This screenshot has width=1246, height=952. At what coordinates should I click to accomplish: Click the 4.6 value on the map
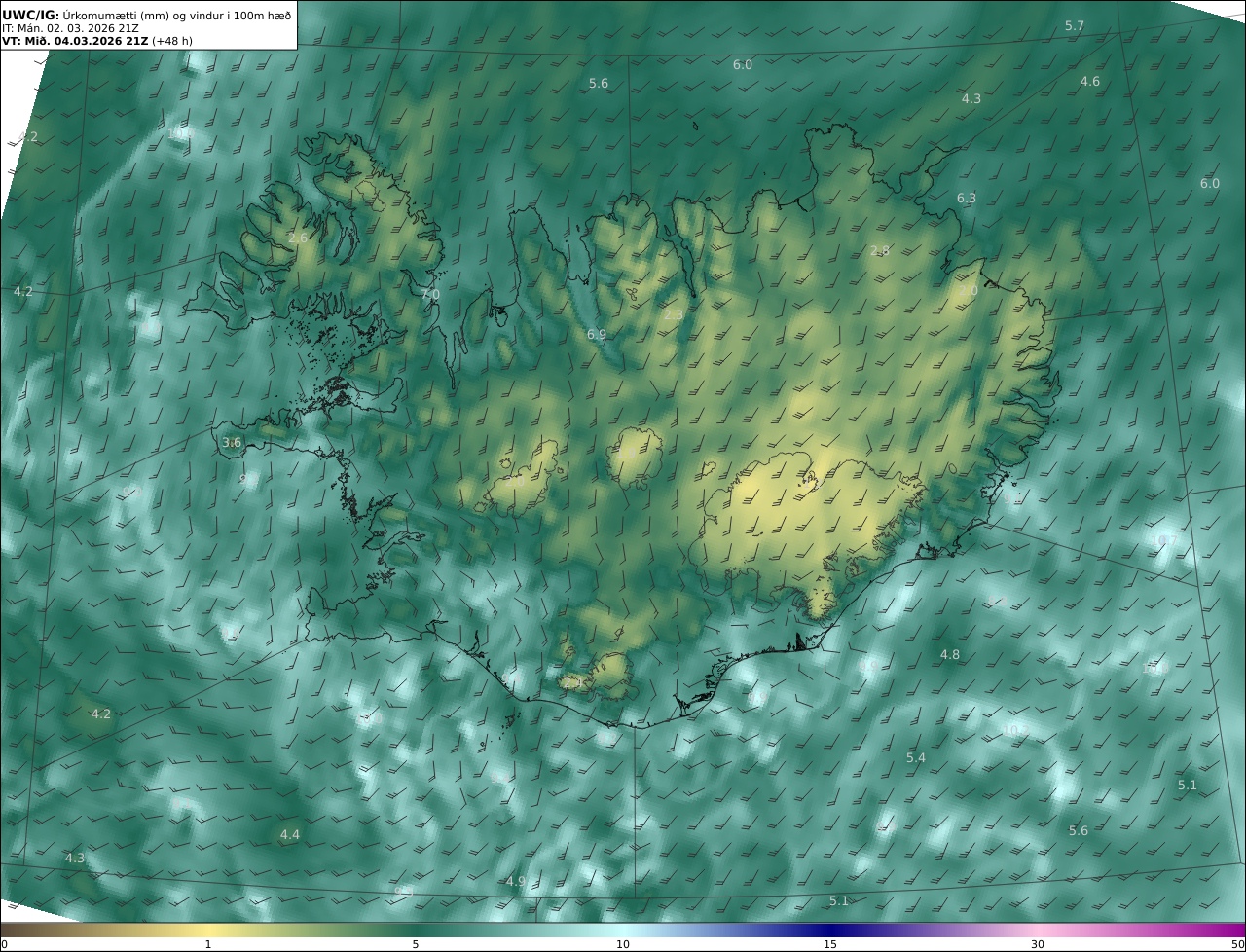(1090, 82)
